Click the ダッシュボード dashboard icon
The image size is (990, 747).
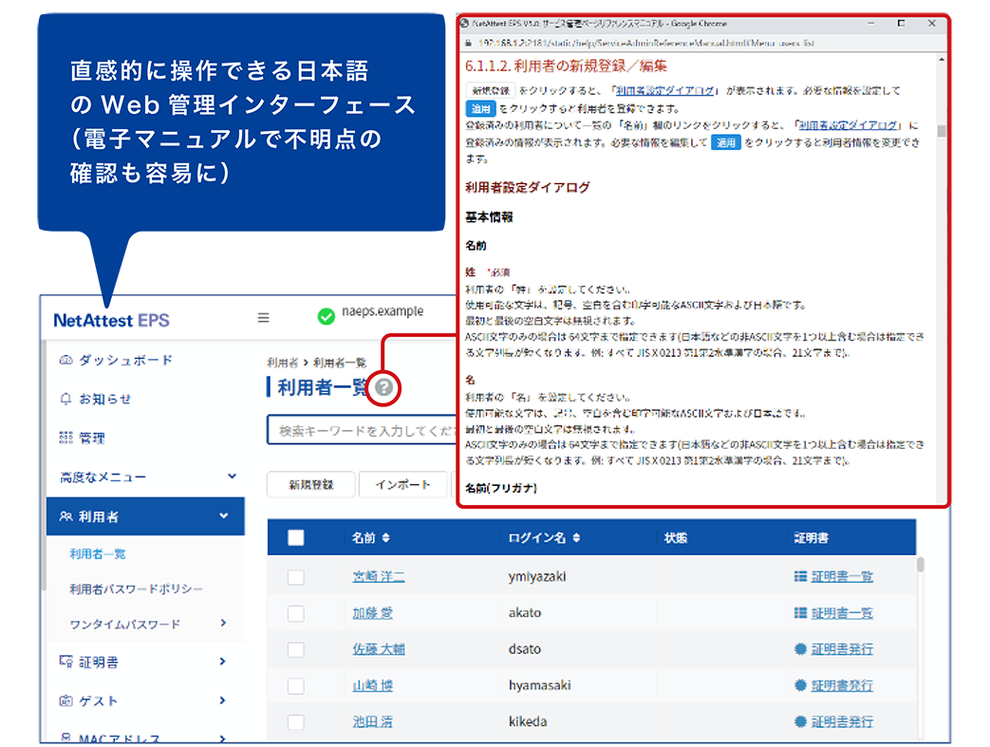tap(66, 360)
